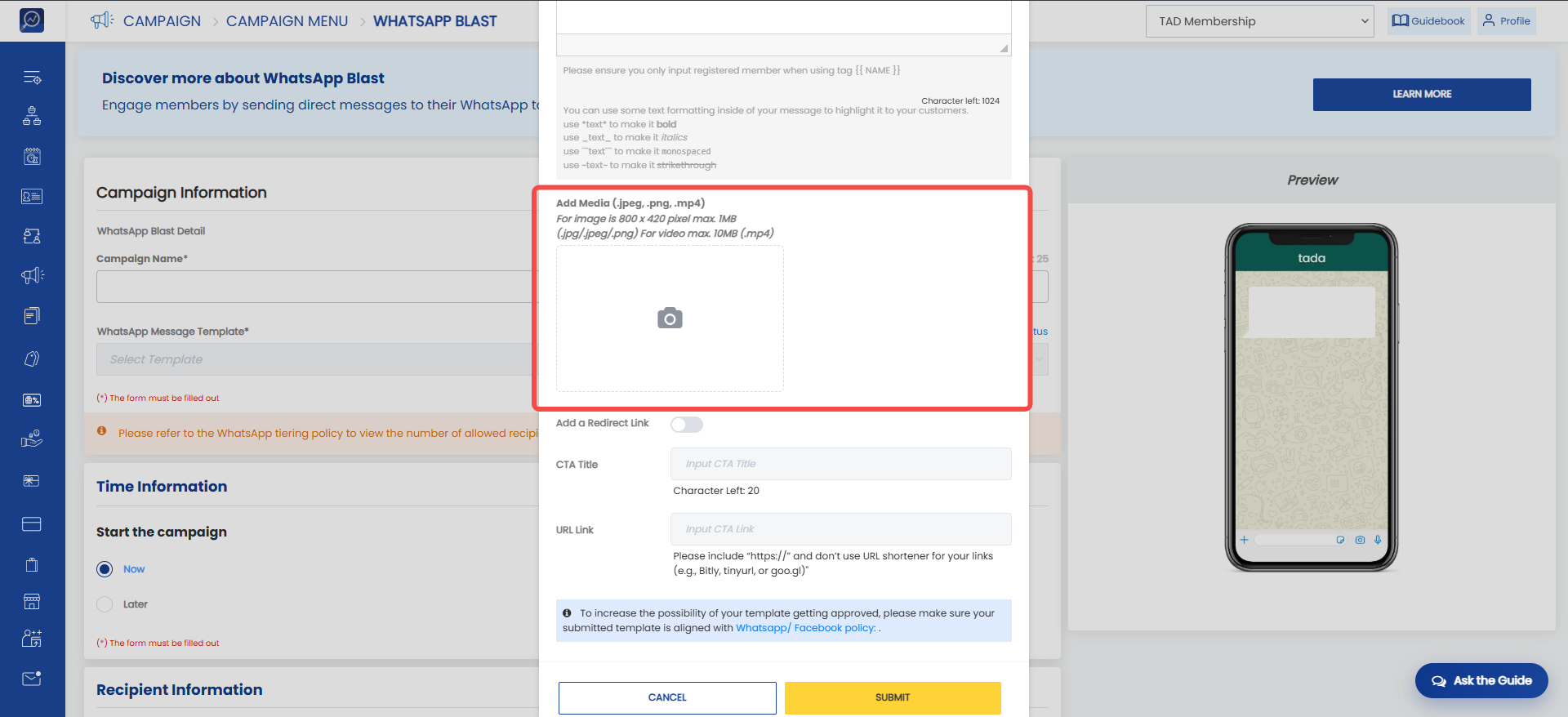Open the people-transfer sidebar icon
The width and height of the screenshot is (1568, 717).
pyautogui.click(x=32, y=236)
